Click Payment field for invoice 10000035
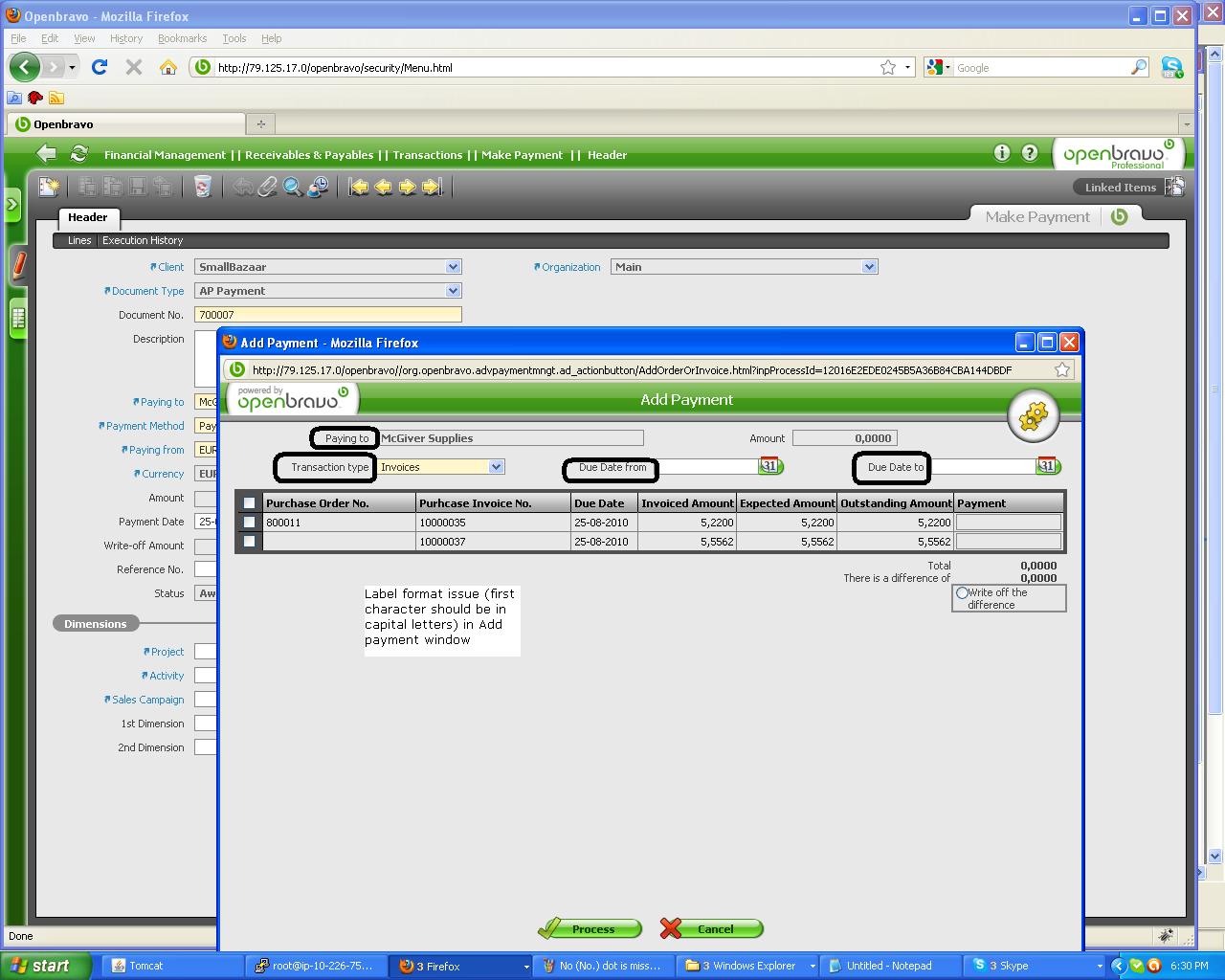 1009,523
